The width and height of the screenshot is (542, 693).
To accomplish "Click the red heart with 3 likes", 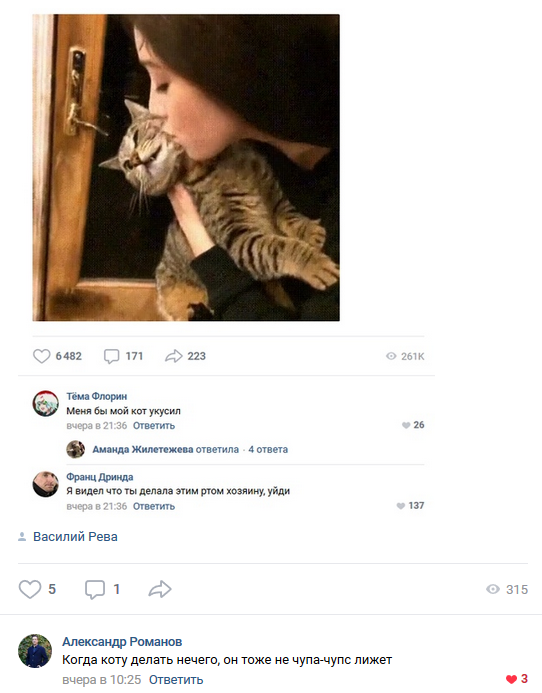I will coord(511,679).
